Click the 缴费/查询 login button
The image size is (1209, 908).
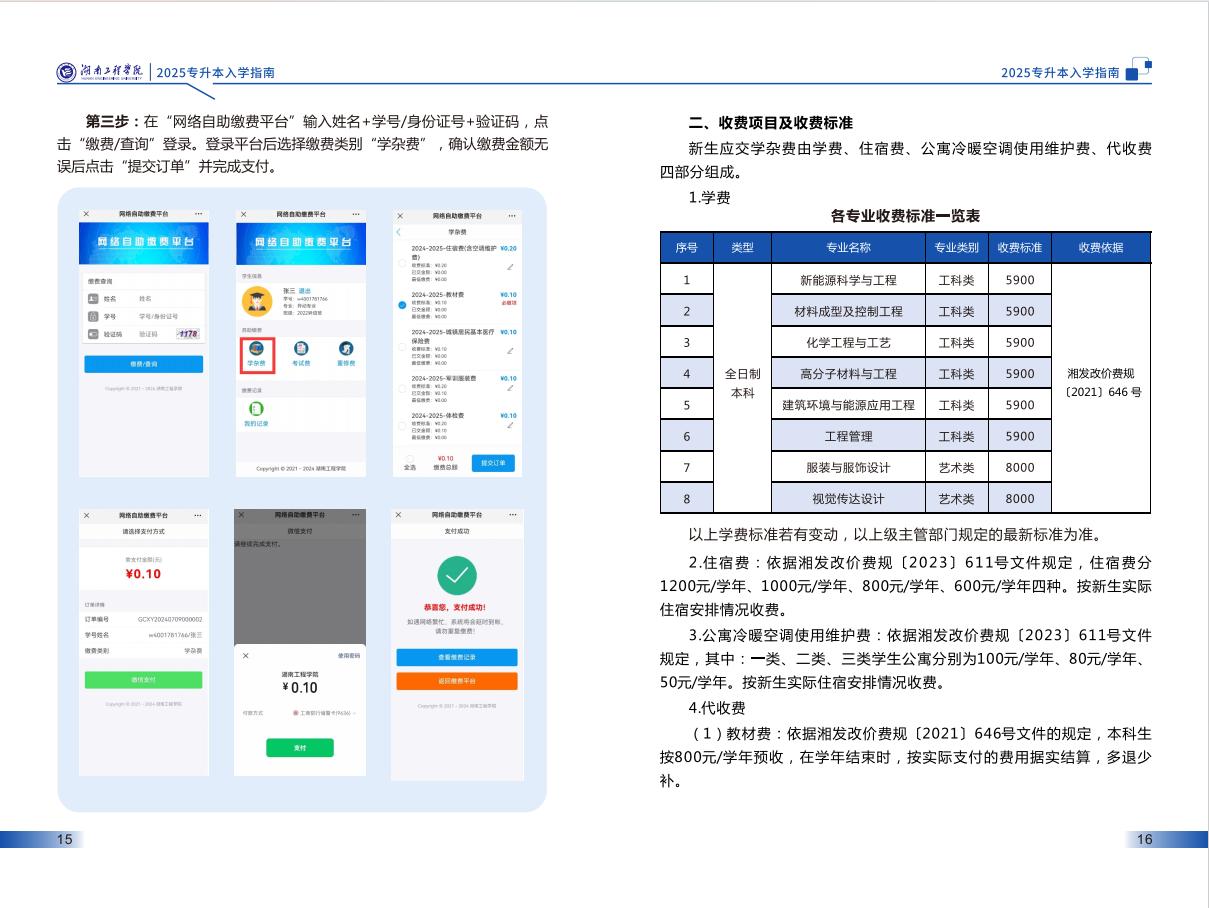(x=144, y=364)
